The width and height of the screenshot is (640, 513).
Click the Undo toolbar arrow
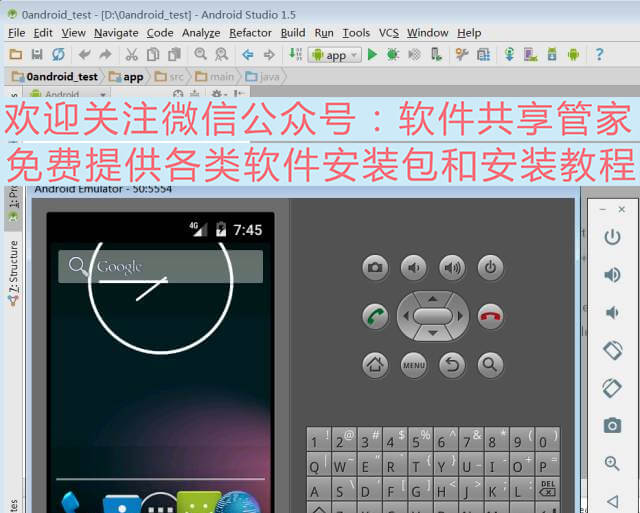(x=84, y=54)
